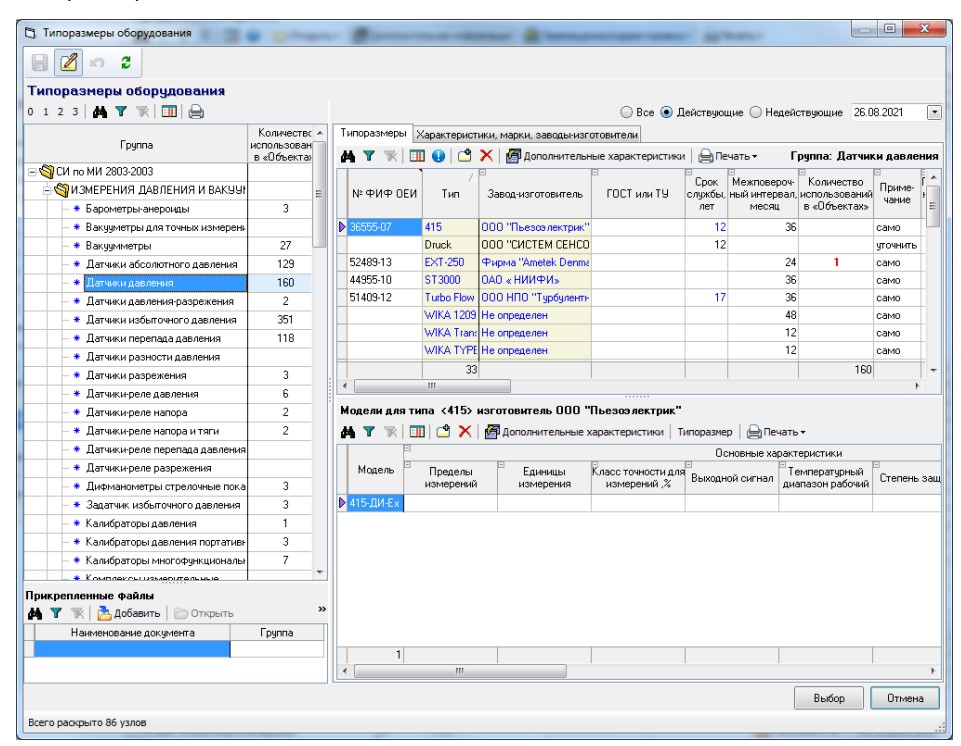Click the Выбор button
The image size is (961, 746).
pos(828,698)
